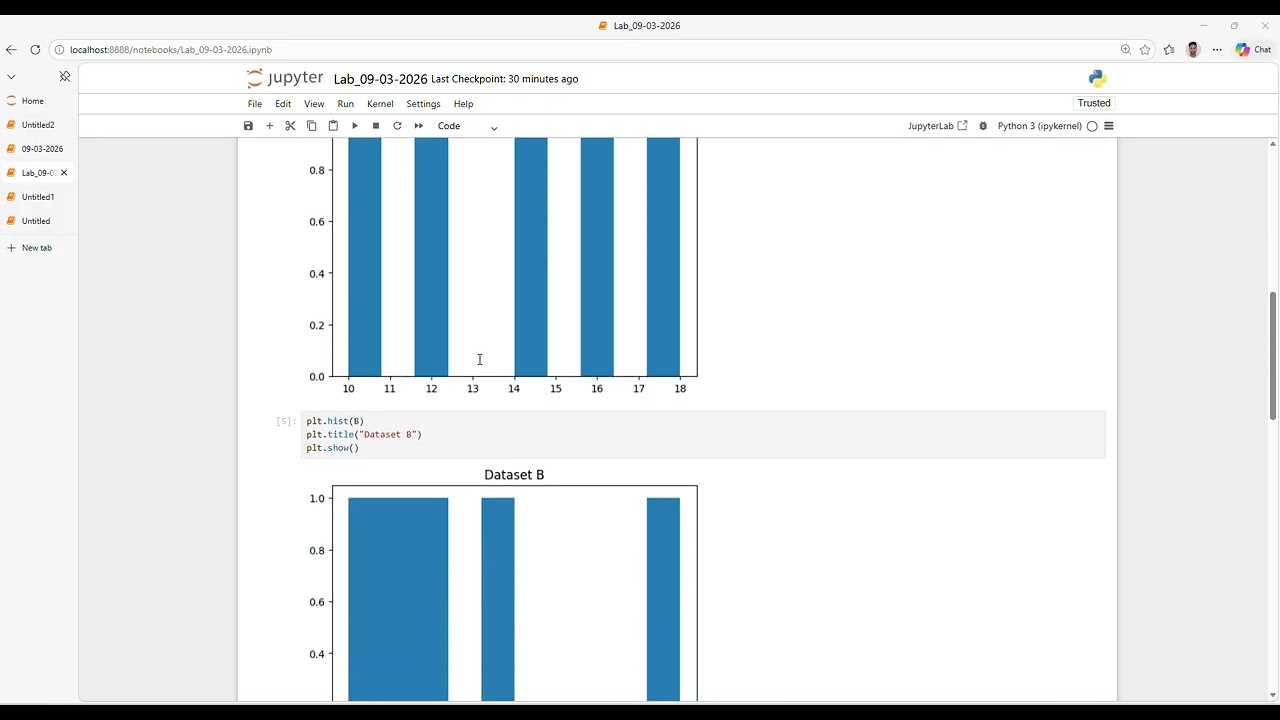View site information icon in address bar

coord(59,50)
